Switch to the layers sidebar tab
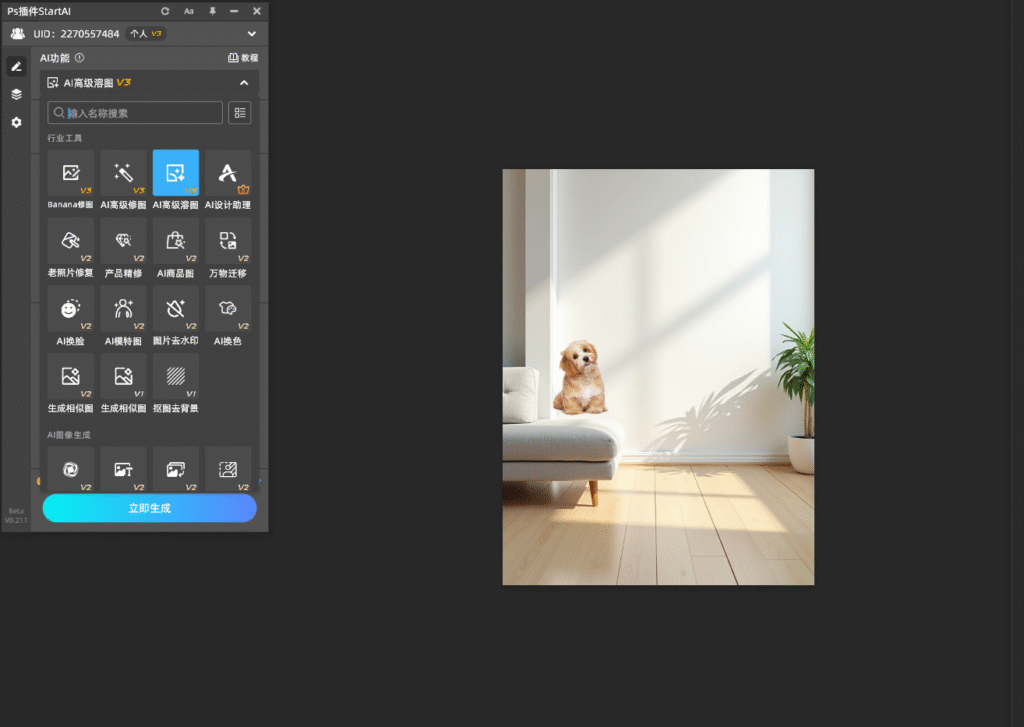Image resolution: width=1024 pixels, height=727 pixels. pos(16,94)
